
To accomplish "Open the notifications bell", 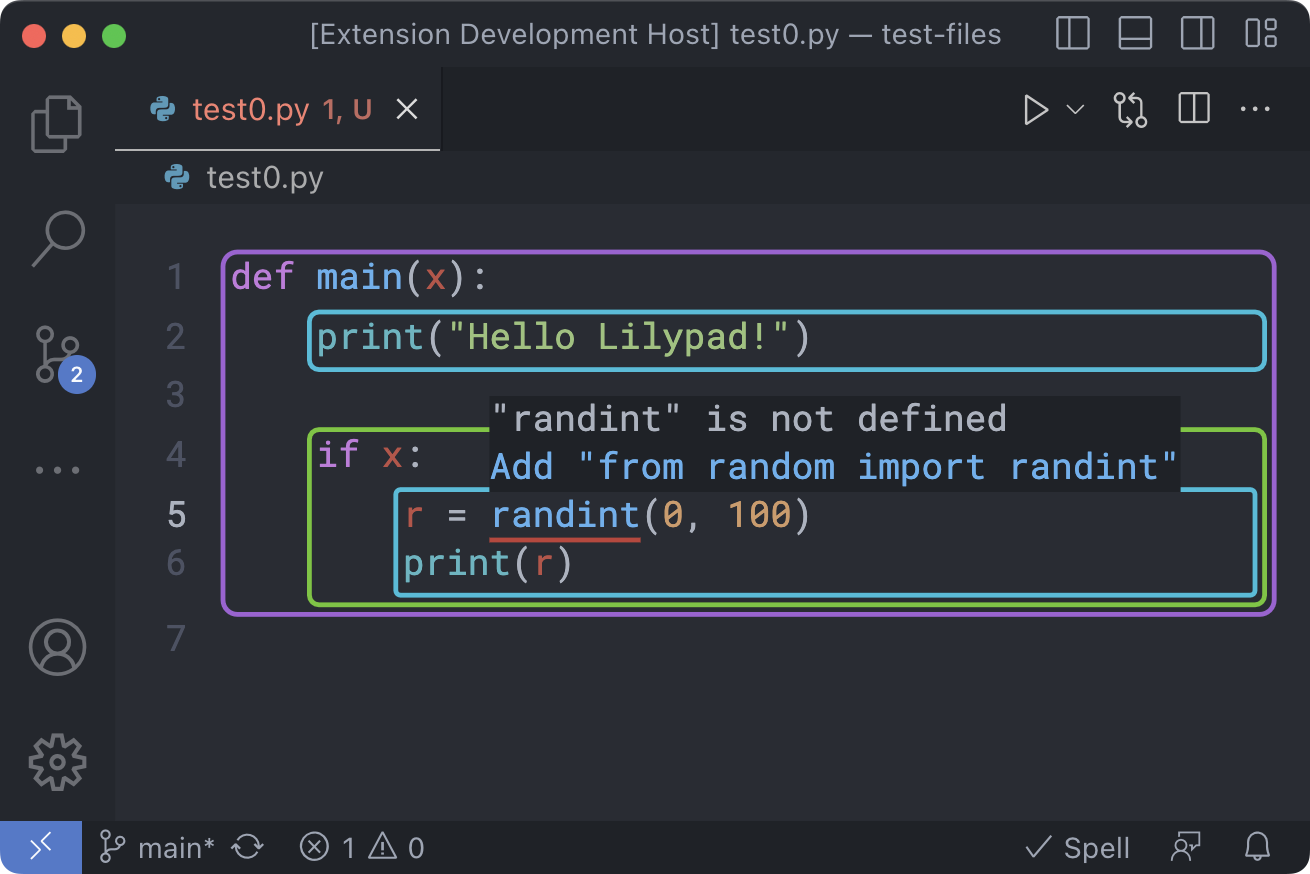I will coord(1257,847).
